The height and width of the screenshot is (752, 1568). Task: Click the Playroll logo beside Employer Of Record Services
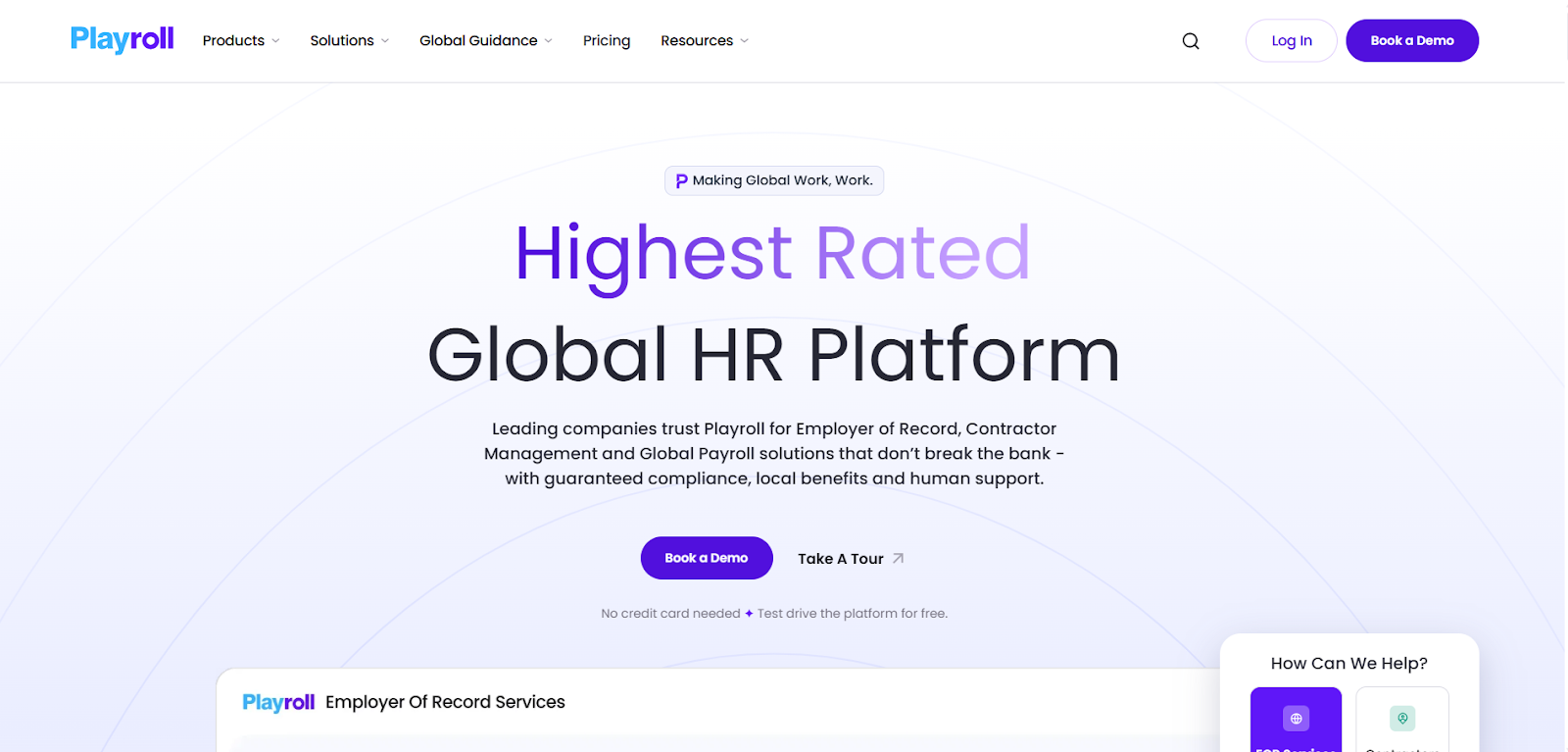tap(278, 702)
